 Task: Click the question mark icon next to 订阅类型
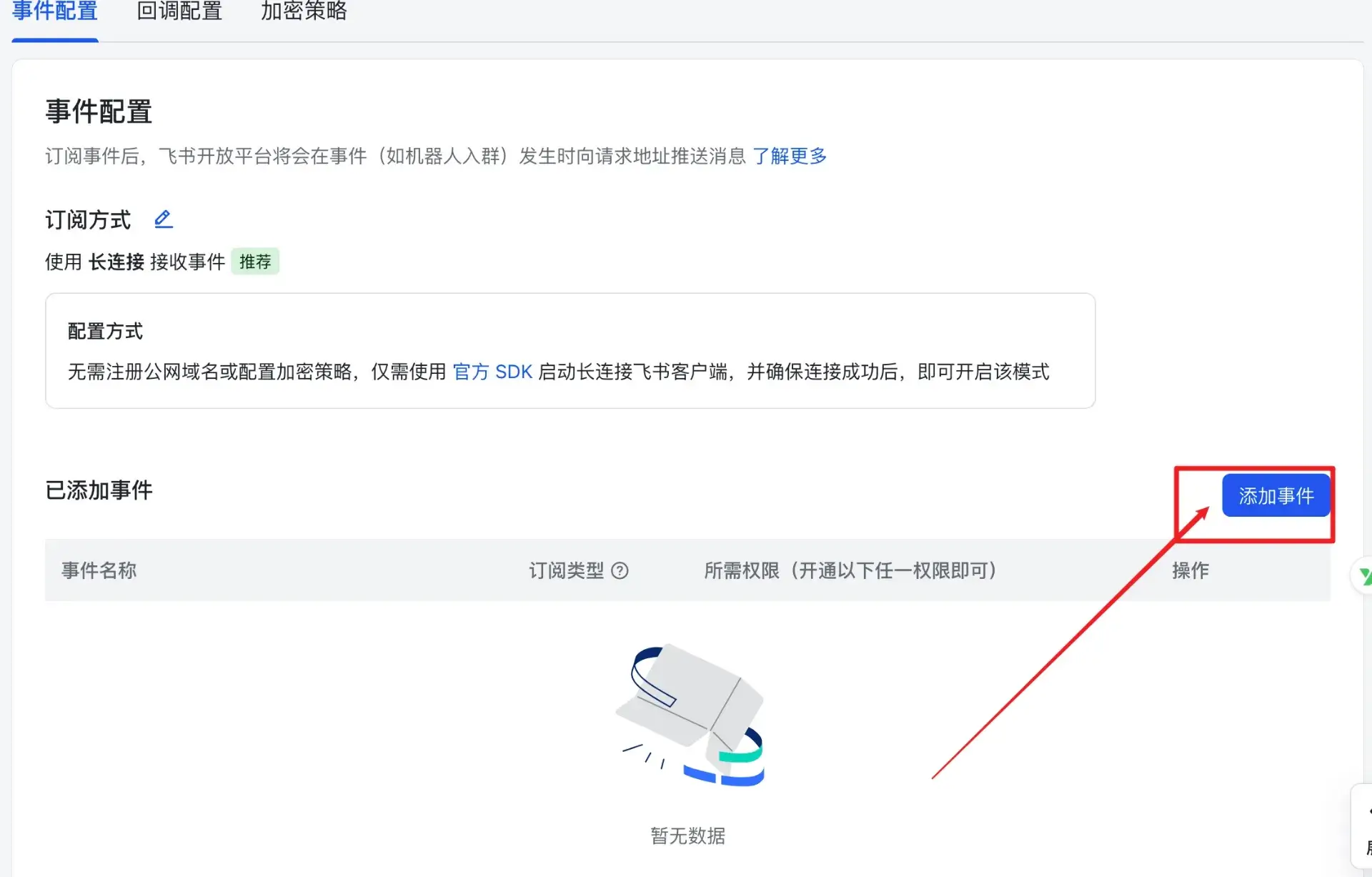(620, 570)
